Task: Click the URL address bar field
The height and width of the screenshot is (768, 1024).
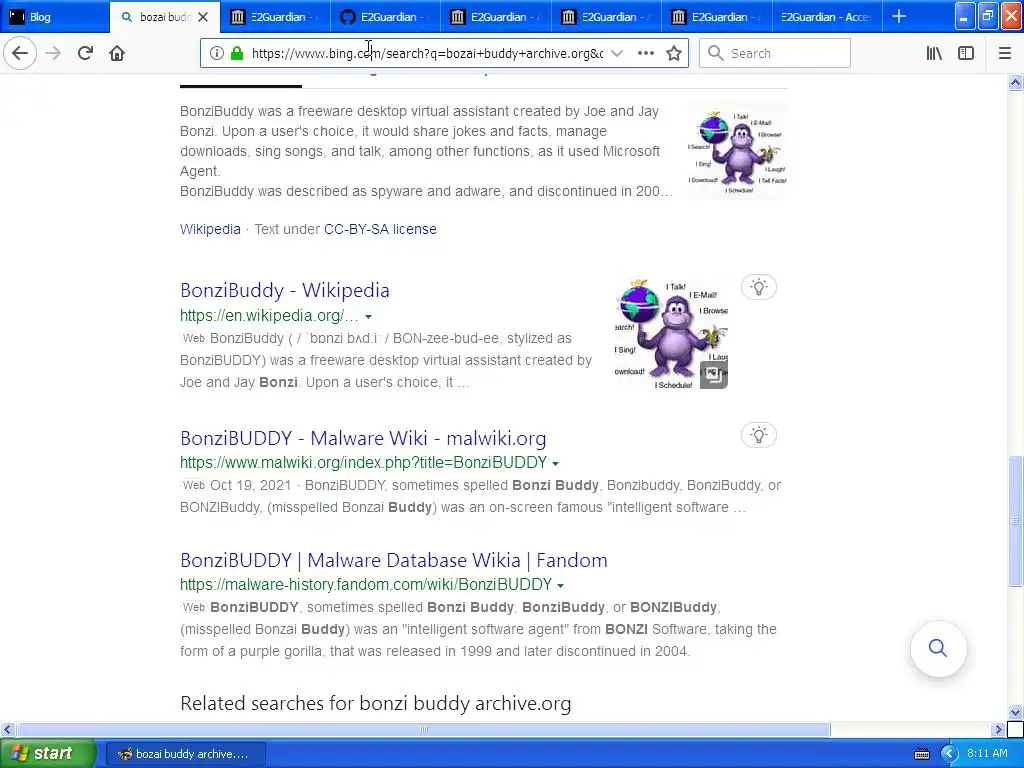Action: (x=427, y=54)
